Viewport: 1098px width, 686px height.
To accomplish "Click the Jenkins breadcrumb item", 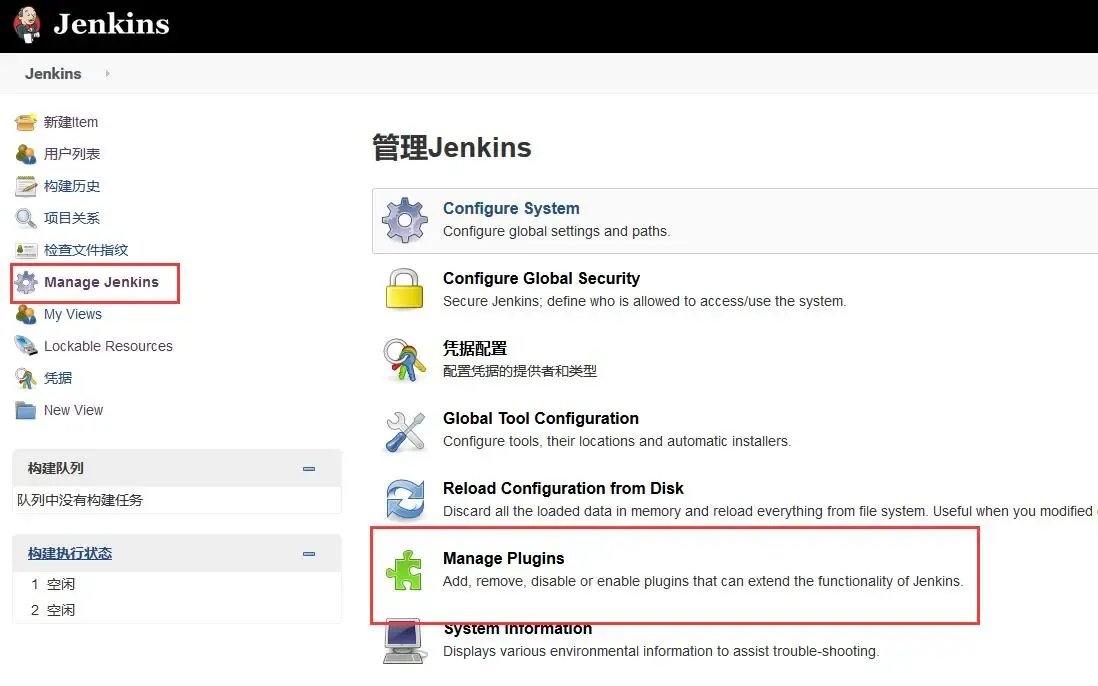I will (53, 73).
